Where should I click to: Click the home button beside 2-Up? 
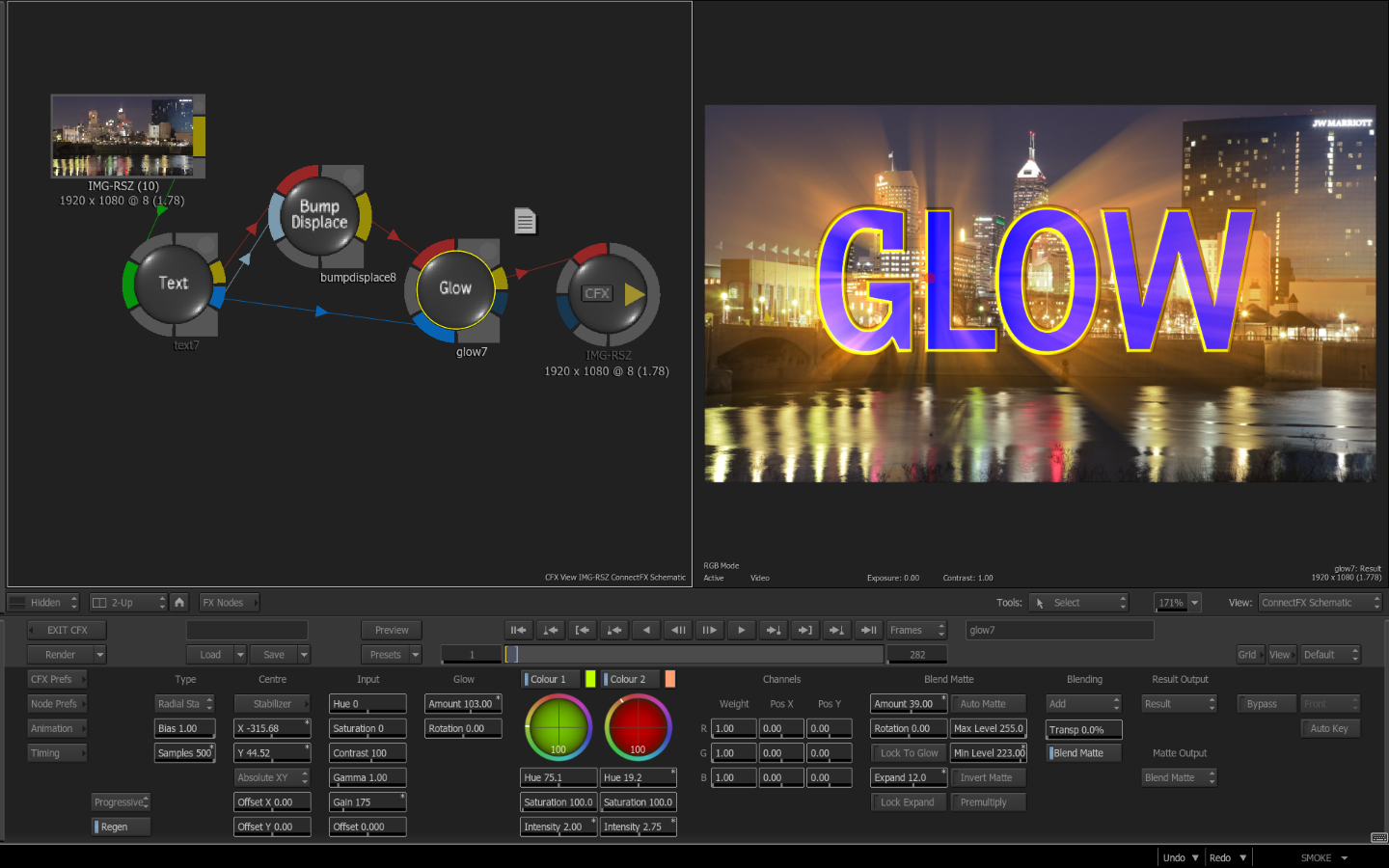[x=179, y=603]
